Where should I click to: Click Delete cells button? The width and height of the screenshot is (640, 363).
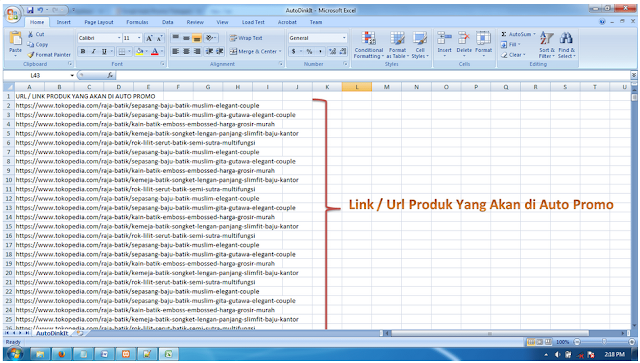coord(464,44)
